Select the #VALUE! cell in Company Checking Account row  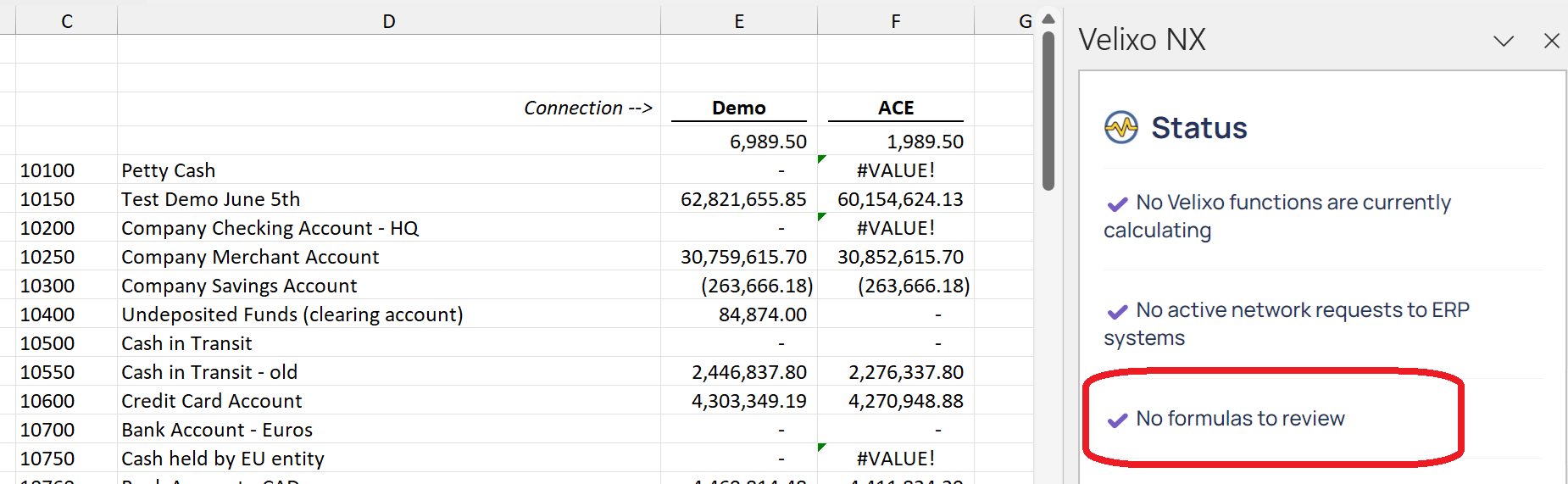point(896,227)
